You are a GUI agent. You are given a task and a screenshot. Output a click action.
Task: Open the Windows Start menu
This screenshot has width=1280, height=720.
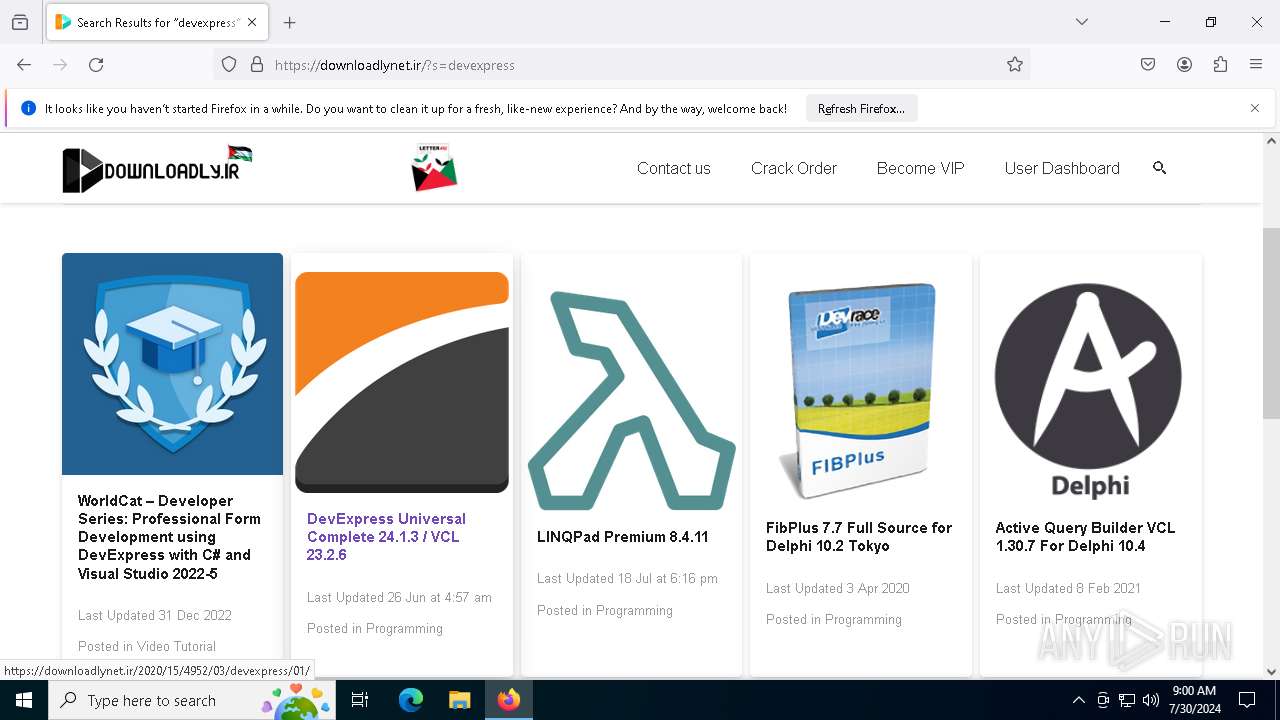[24, 700]
